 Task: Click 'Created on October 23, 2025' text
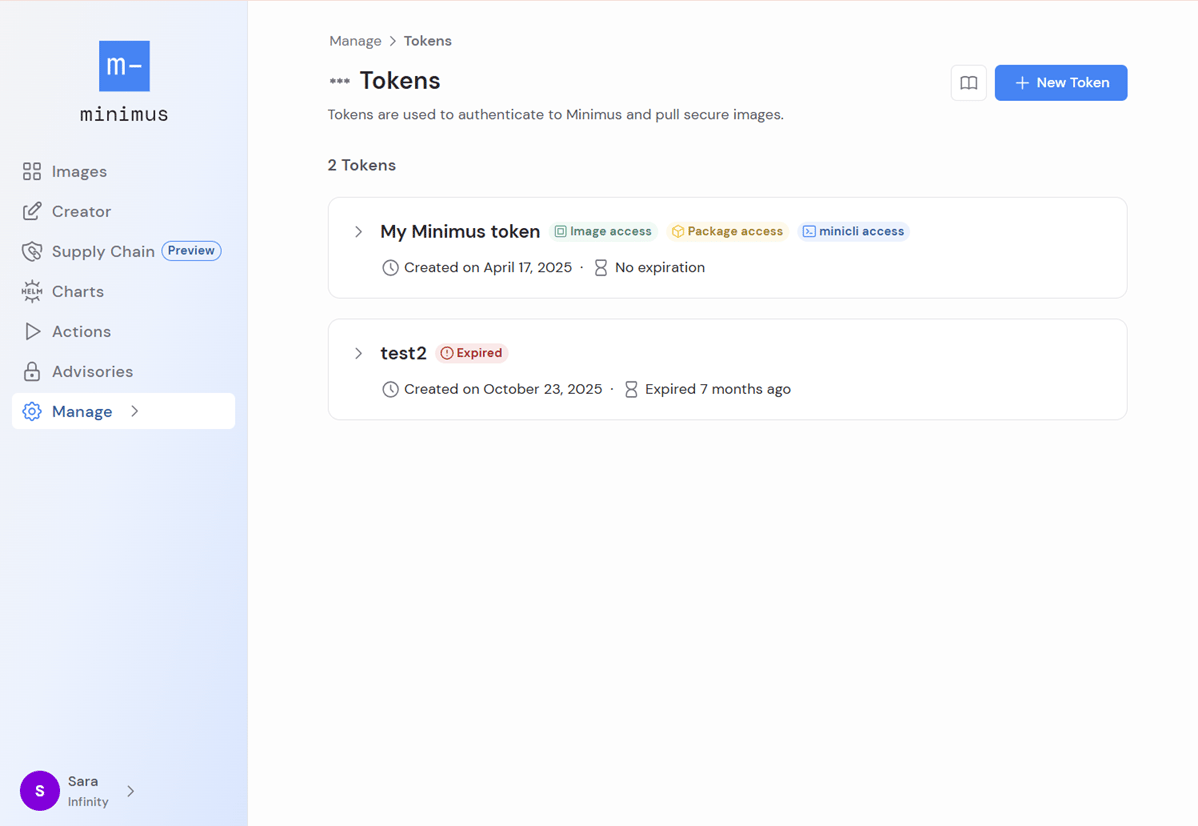tap(503, 389)
